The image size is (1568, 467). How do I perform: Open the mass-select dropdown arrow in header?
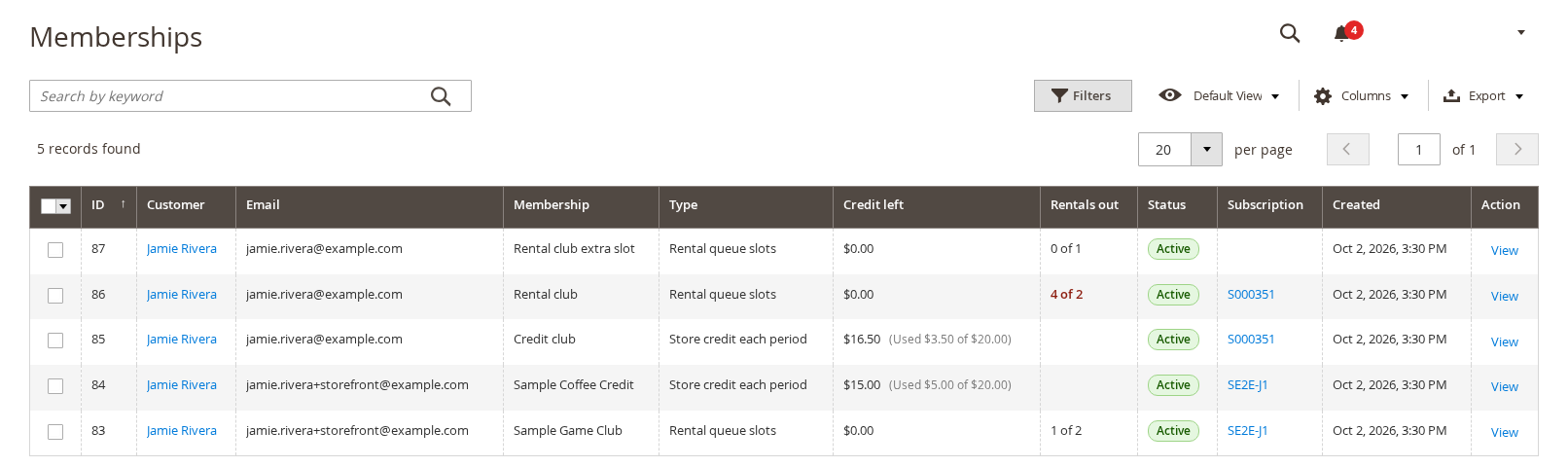(x=64, y=206)
